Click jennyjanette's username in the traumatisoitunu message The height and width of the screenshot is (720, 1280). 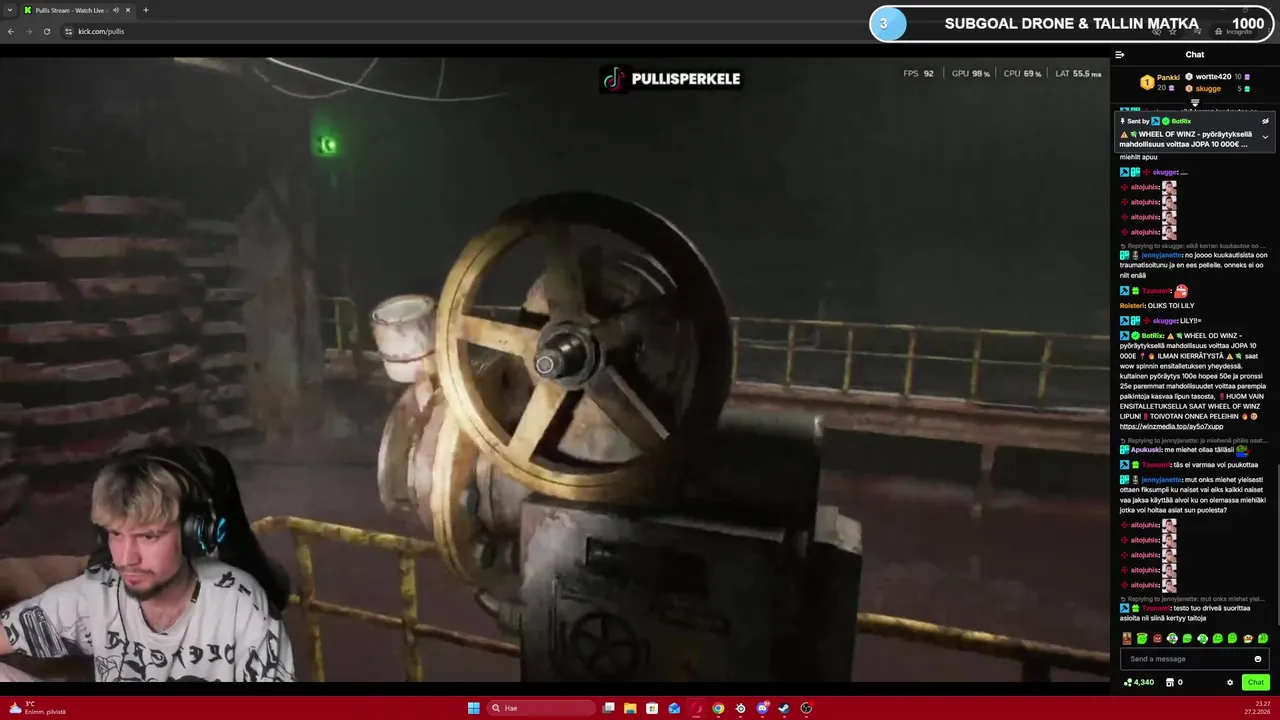(x=1162, y=255)
